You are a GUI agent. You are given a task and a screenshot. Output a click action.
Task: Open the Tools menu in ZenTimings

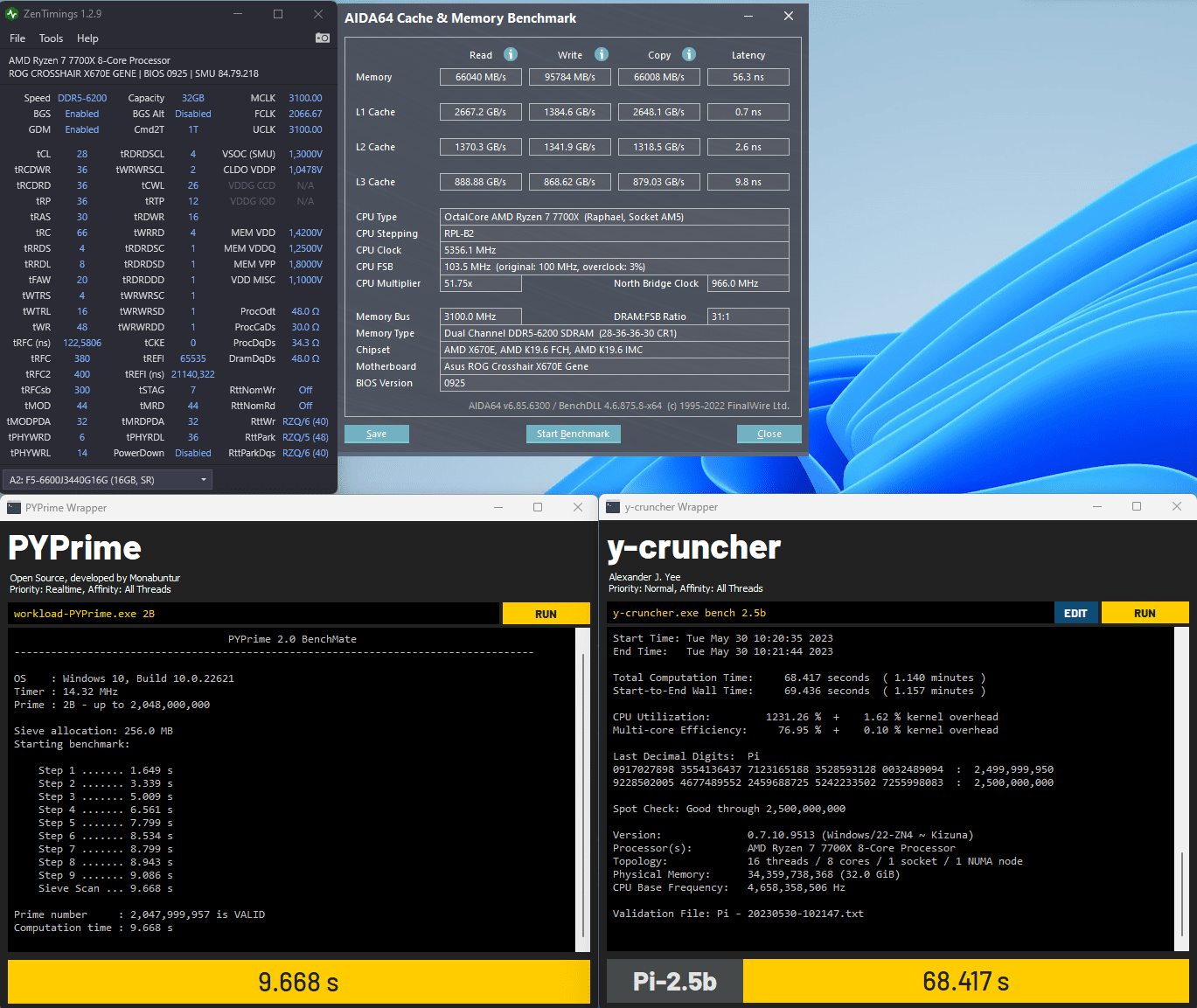coord(51,38)
